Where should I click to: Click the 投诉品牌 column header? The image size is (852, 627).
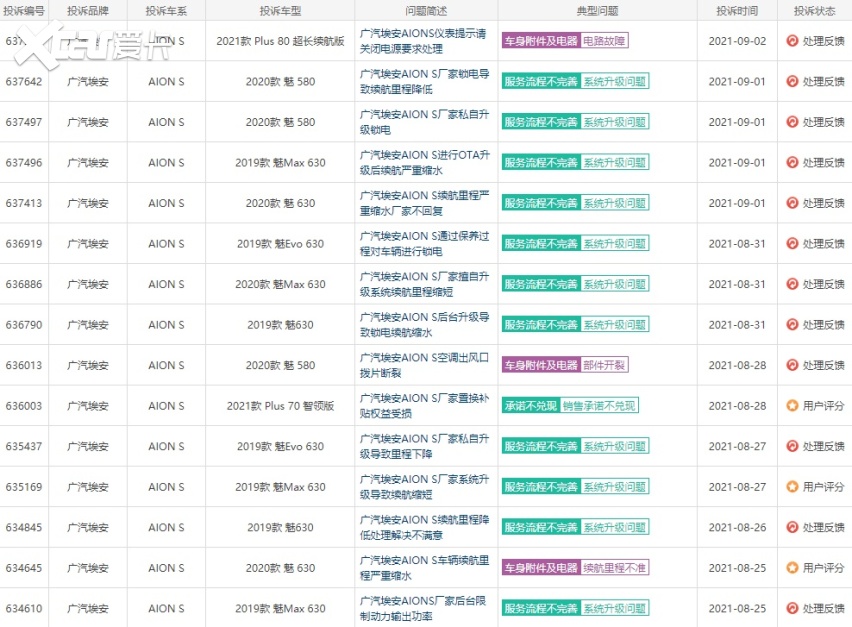tap(88, 11)
